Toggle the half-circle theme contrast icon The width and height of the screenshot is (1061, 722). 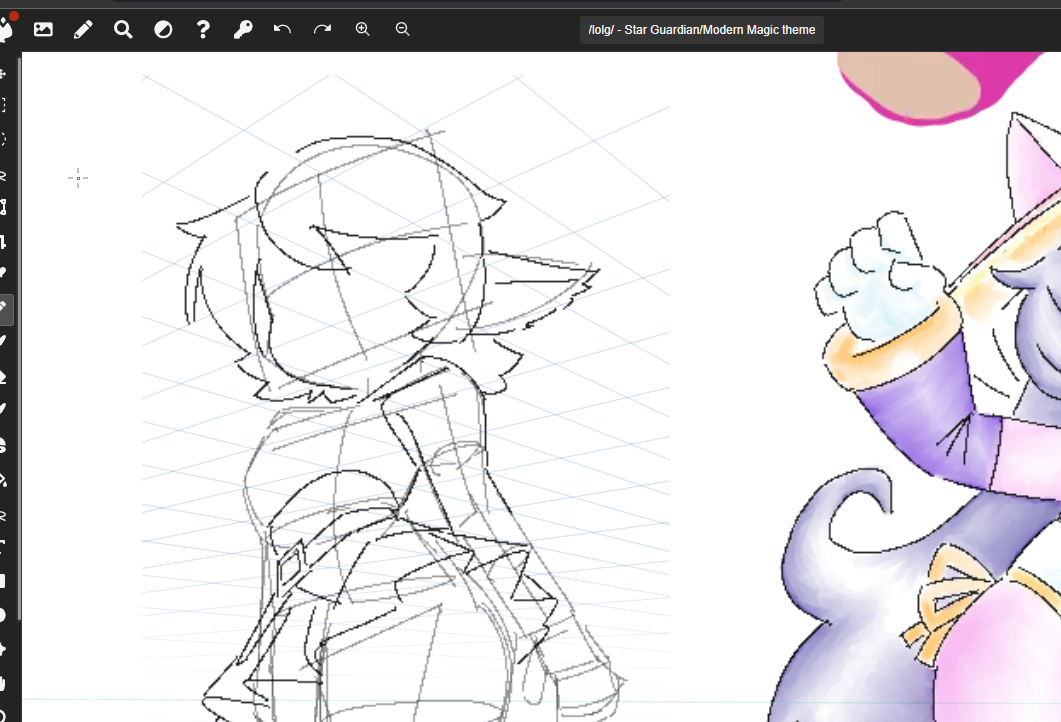(x=163, y=29)
